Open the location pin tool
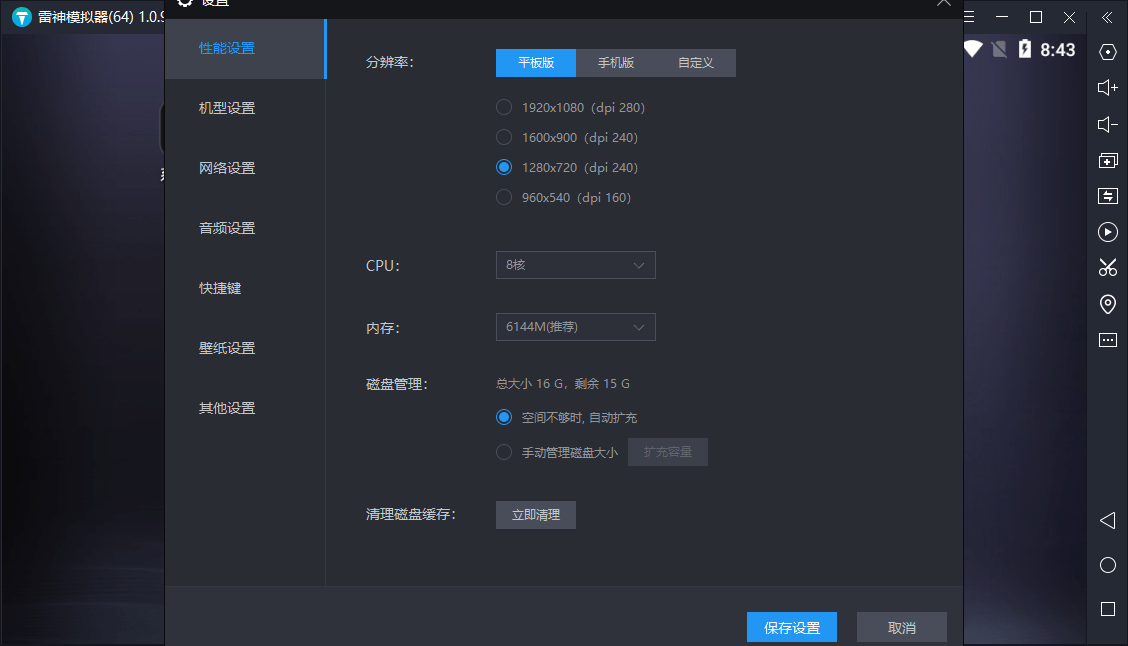Viewport: 1128px width, 646px height. point(1107,304)
